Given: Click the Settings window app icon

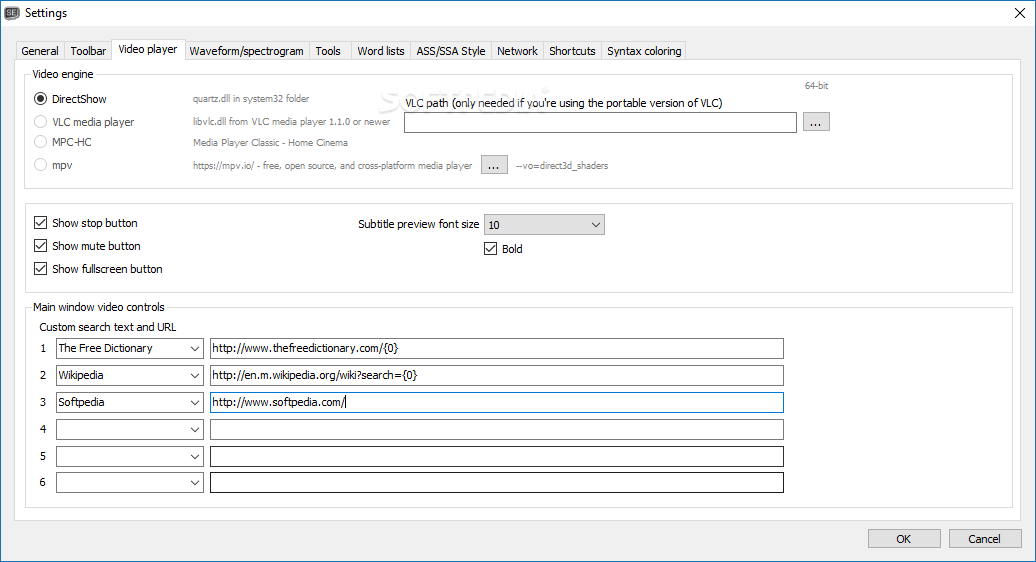Looking at the screenshot, I should 13,12.
